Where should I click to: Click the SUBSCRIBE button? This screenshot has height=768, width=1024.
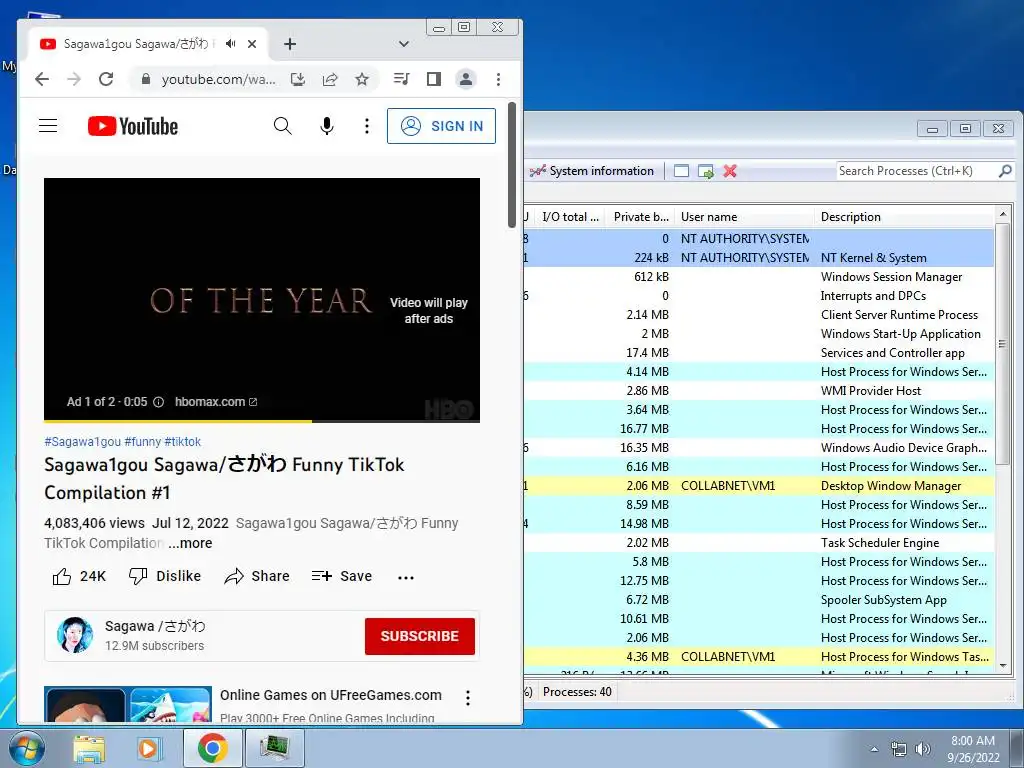419,636
